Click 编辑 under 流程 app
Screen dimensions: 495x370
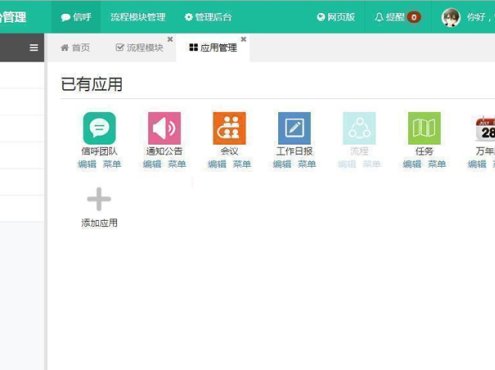[x=347, y=164]
